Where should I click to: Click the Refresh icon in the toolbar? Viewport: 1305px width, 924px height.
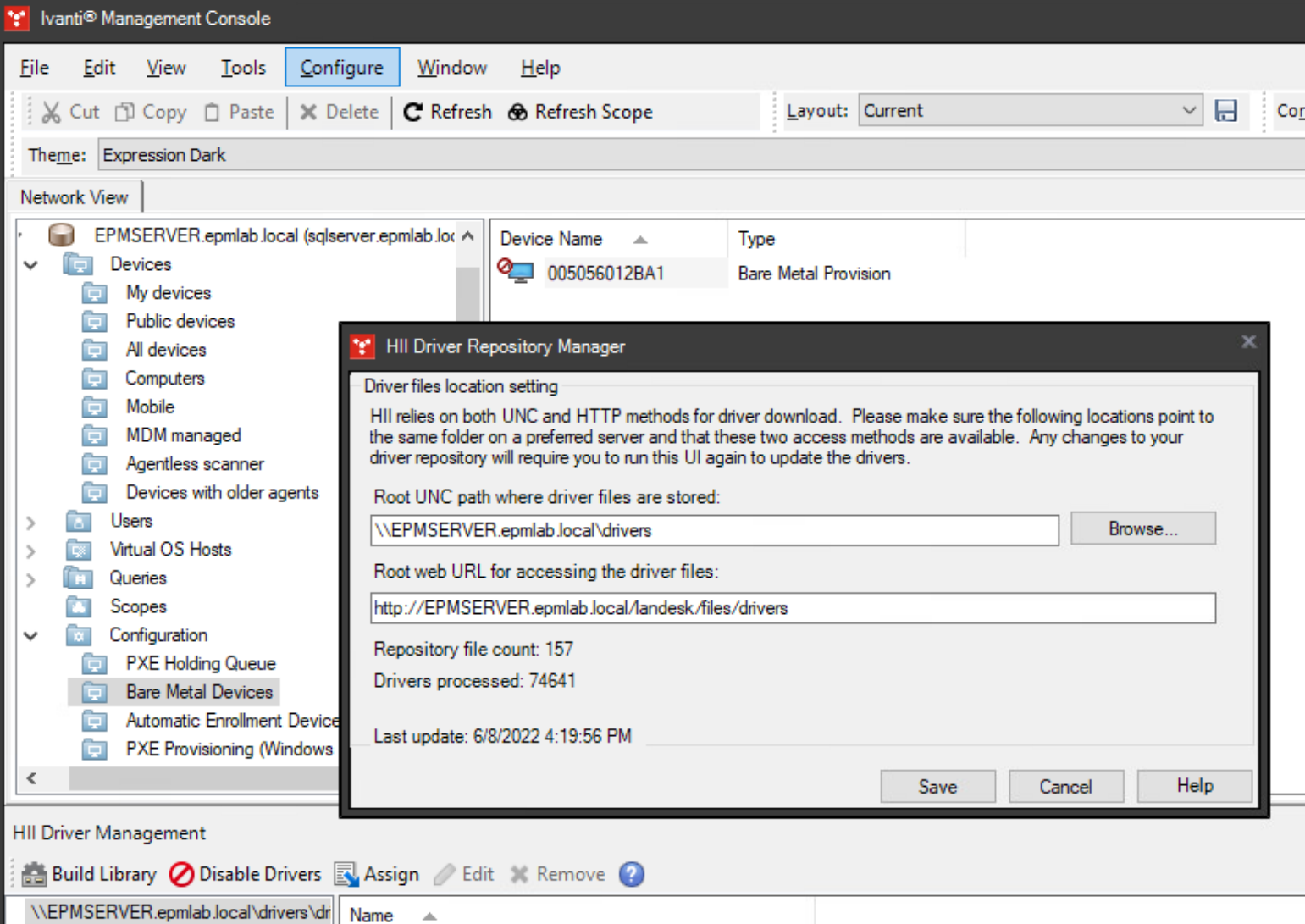412,112
